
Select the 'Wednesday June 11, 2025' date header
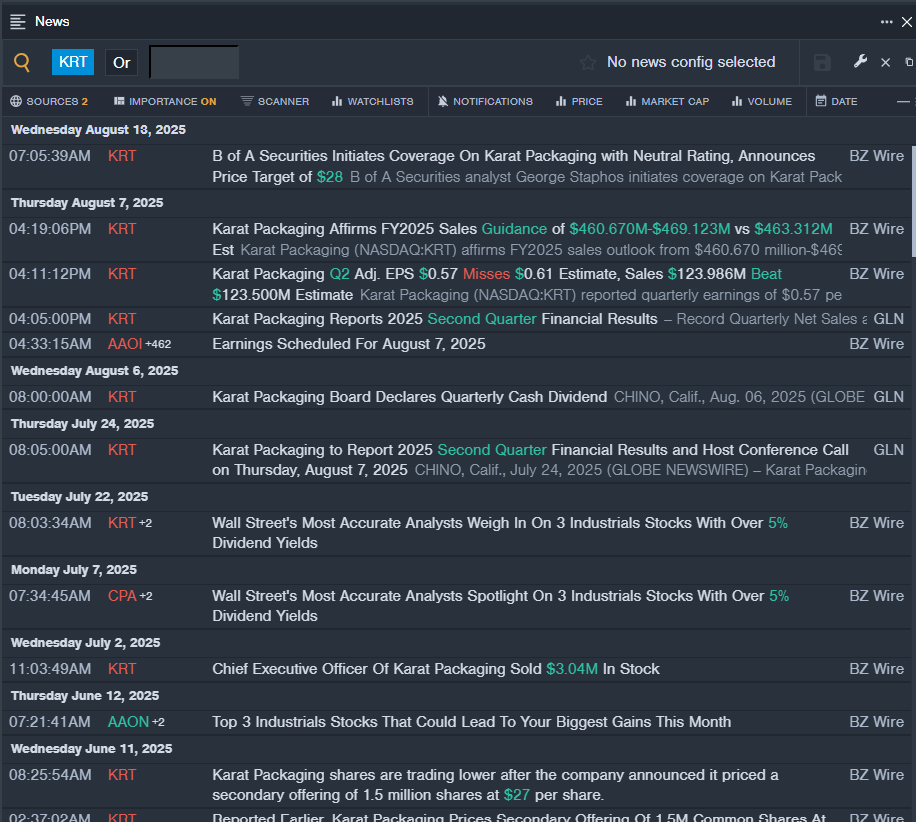tap(92, 749)
